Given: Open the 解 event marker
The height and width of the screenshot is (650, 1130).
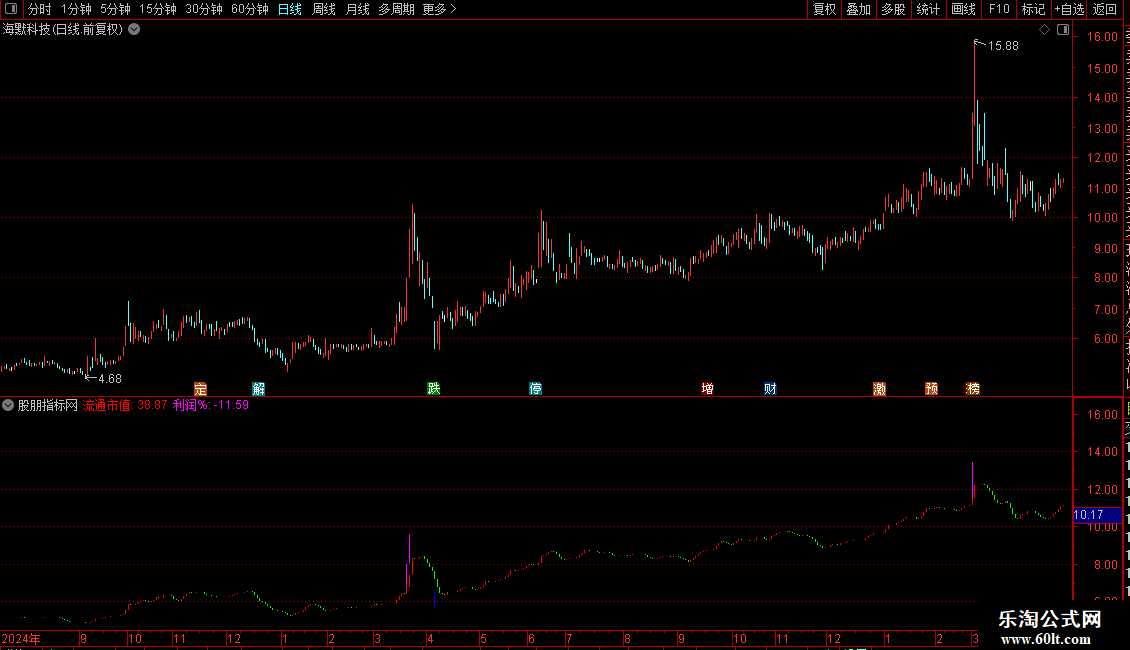Looking at the screenshot, I should click(x=259, y=389).
